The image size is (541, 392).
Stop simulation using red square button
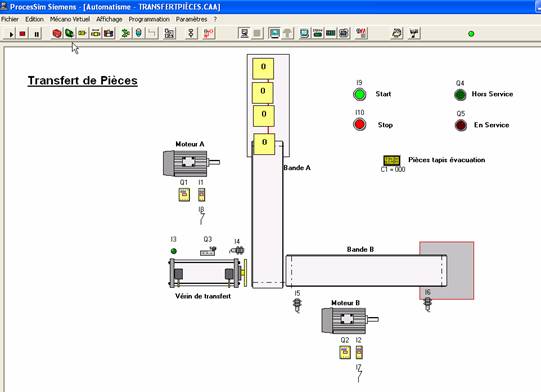click(22, 34)
